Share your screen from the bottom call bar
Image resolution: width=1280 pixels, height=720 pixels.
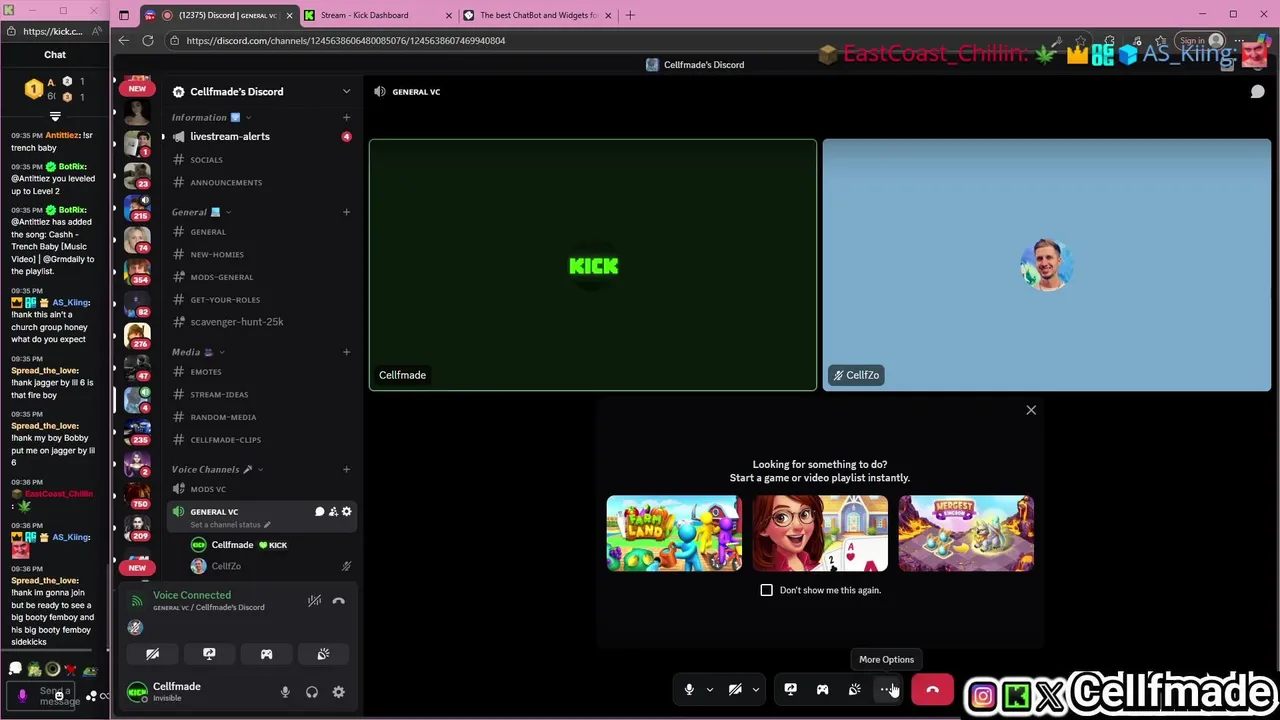click(x=790, y=690)
